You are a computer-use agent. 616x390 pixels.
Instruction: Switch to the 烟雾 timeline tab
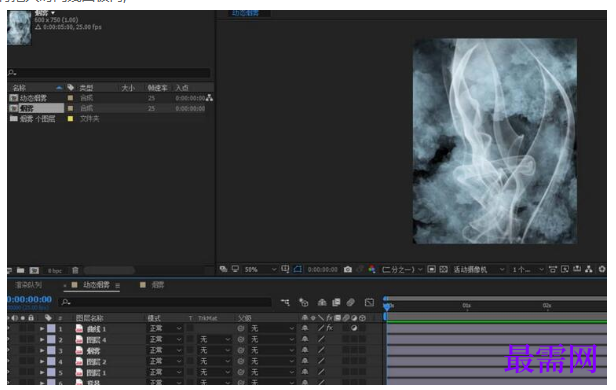pyautogui.click(x=158, y=285)
